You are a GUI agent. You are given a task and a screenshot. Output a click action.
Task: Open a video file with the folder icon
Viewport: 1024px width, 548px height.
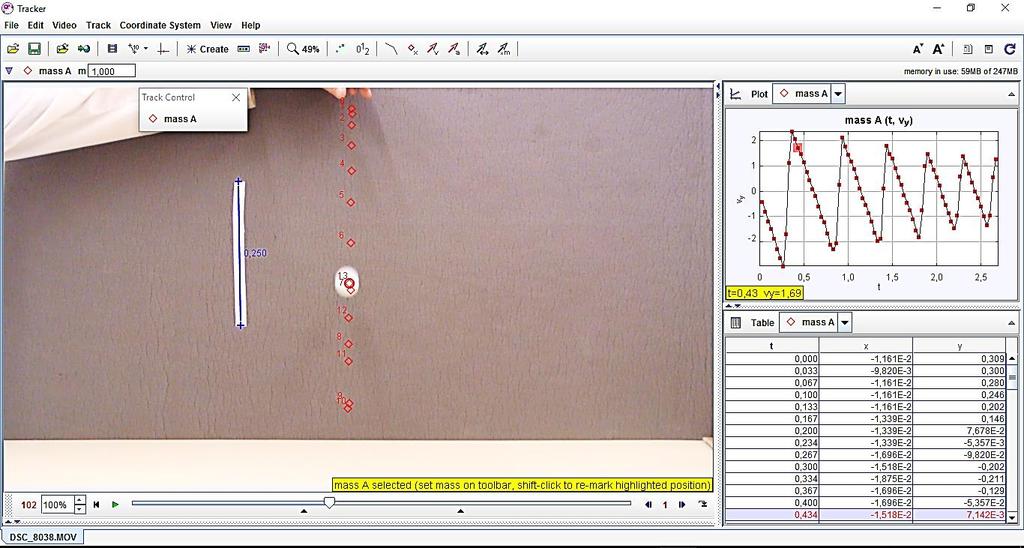pyautogui.click(x=13, y=49)
